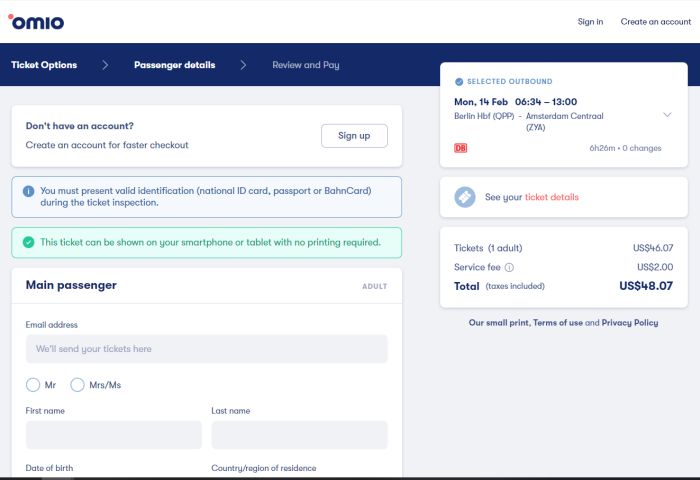Screen dimensions: 700x480
Task: Click the Total price US$48.07
Action: click(x=646, y=286)
